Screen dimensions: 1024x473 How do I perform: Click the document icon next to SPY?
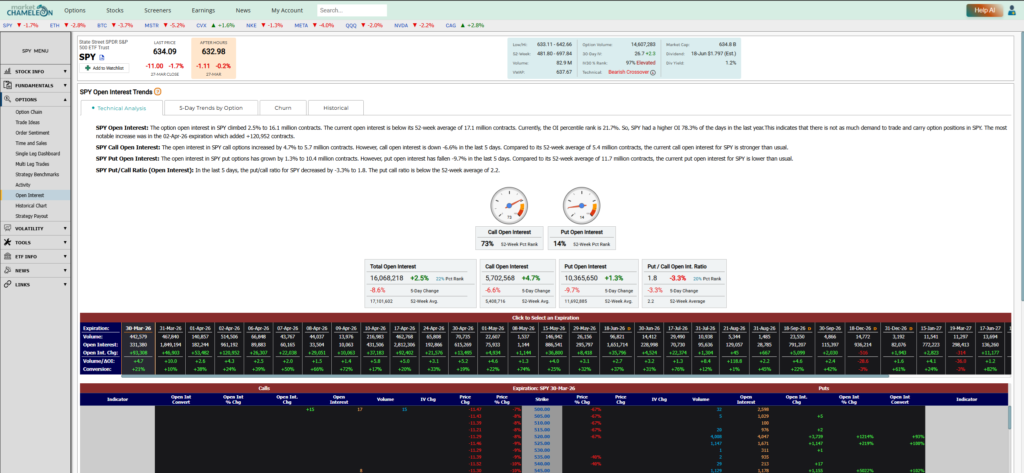pyautogui.click(x=101, y=57)
